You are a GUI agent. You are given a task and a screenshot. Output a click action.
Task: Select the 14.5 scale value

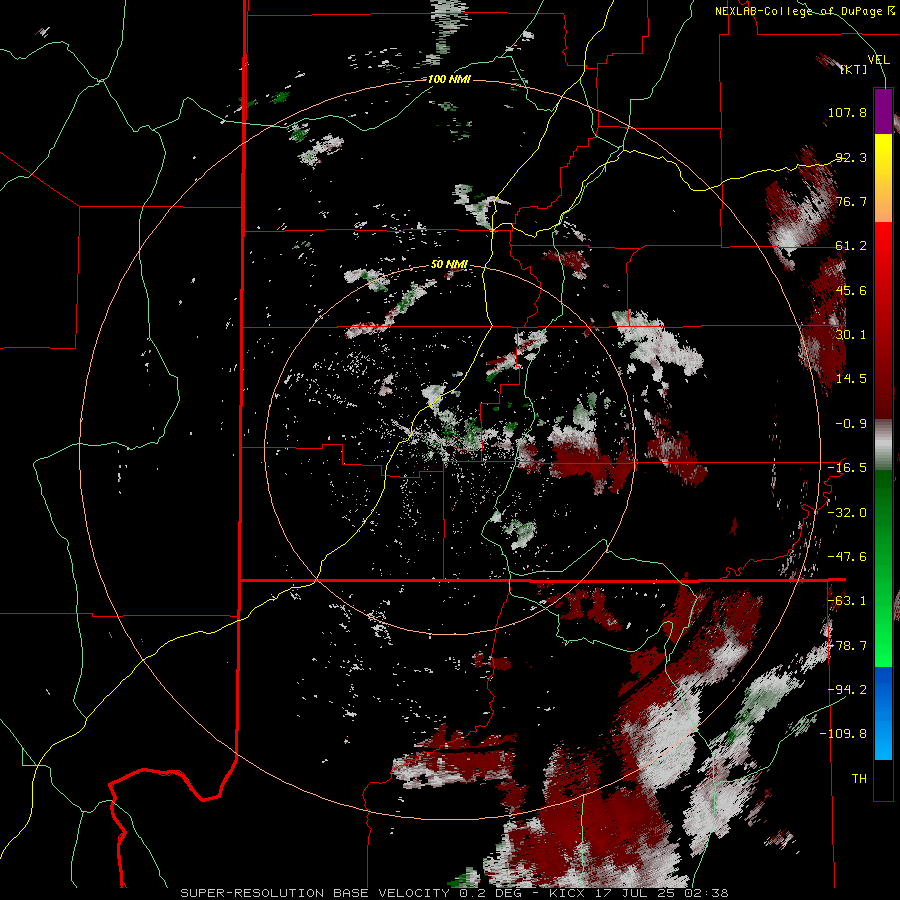pyautogui.click(x=851, y=379)
